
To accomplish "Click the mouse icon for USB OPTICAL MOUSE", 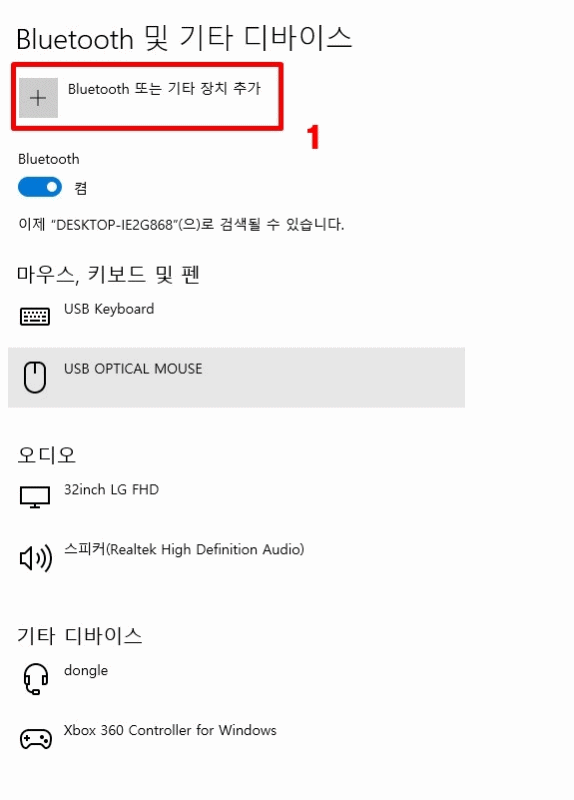I will pyautogui.click(x=35, y=377).
